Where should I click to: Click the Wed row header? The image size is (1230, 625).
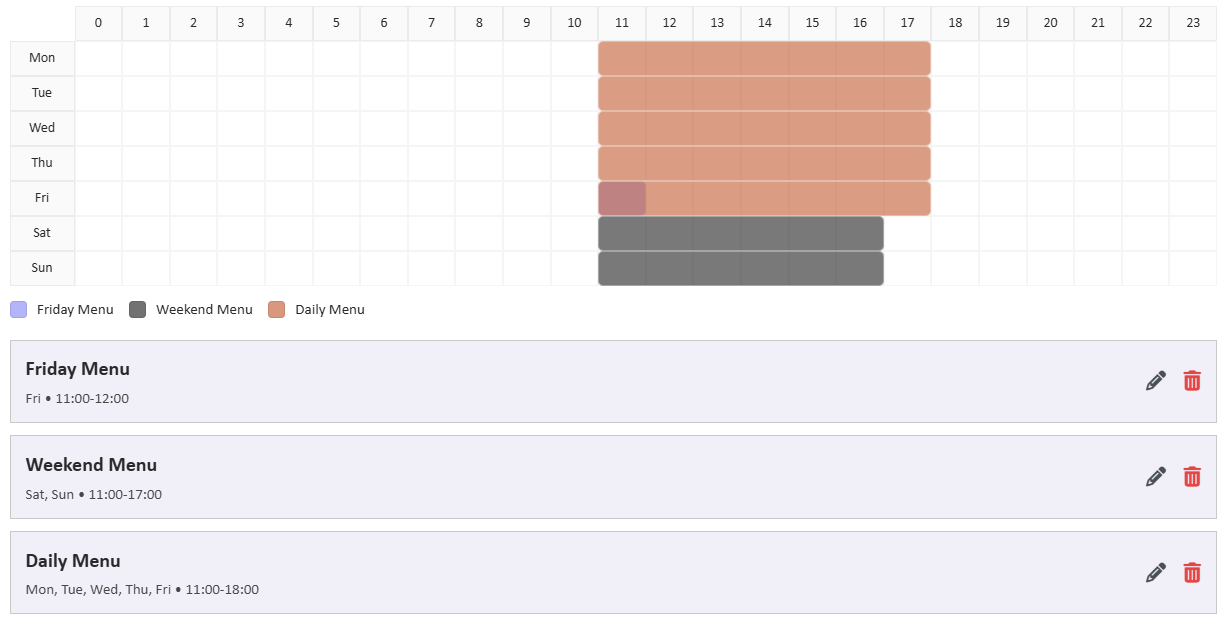pyautogui.click(x=42, y=128)
